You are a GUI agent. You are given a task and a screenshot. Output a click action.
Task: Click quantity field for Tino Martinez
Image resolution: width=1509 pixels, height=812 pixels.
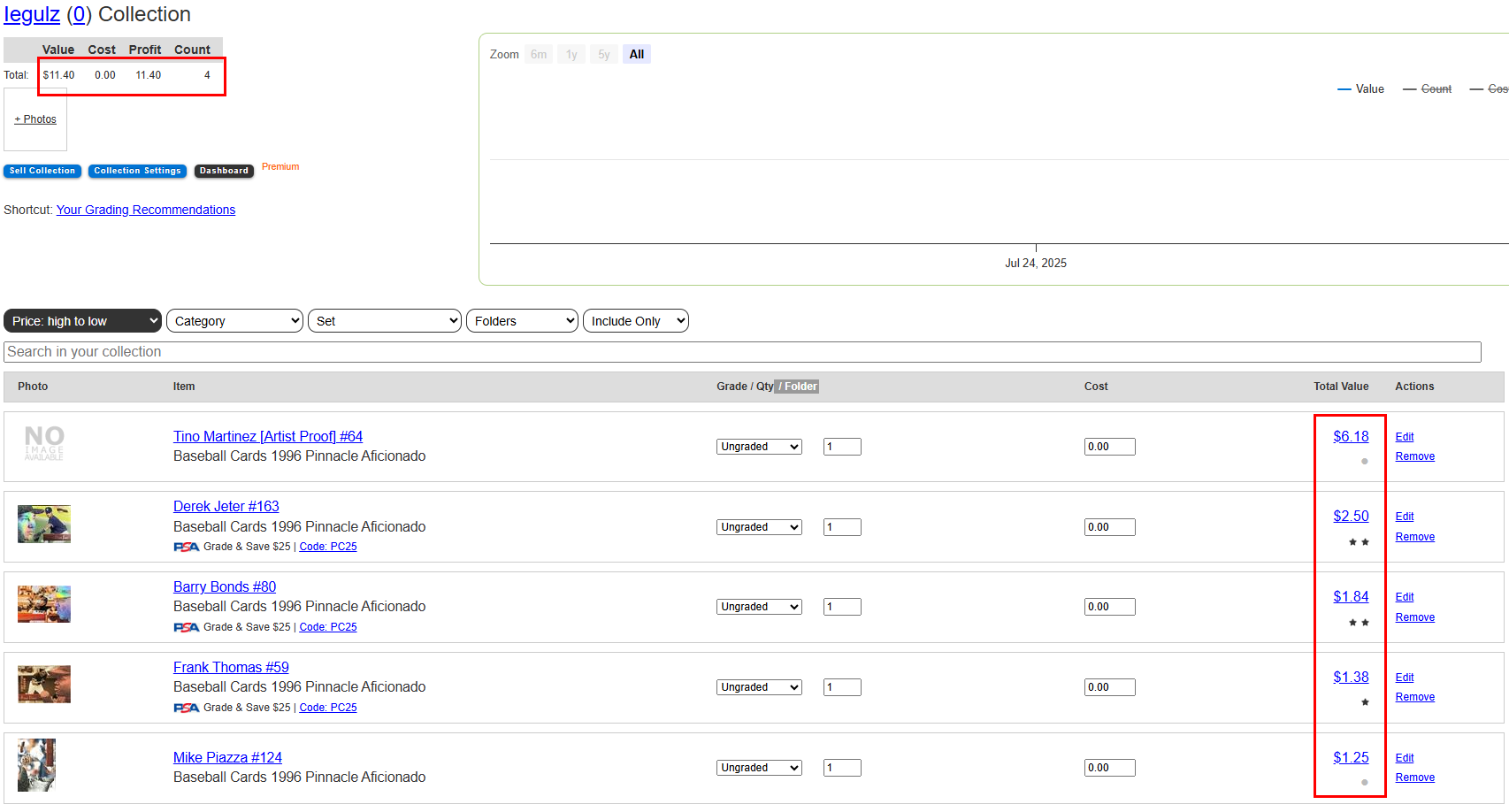[842, 447]
